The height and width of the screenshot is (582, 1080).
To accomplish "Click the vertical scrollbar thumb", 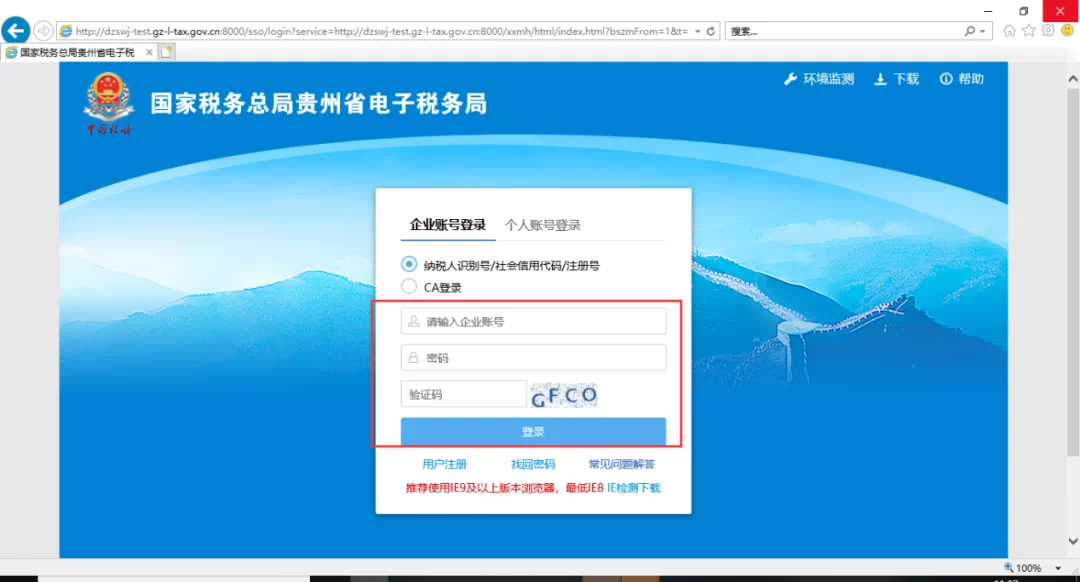I will 1072,271.
